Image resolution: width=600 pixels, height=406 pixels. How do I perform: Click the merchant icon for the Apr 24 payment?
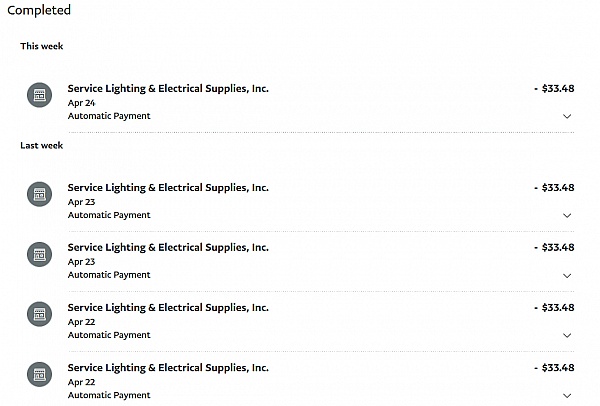(39, 95)
